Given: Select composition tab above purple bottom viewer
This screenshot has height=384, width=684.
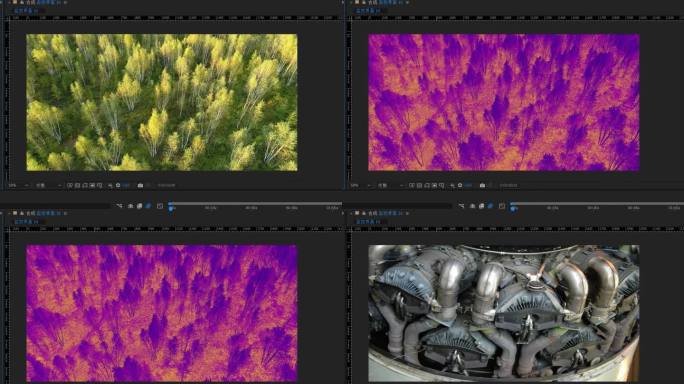Looking at the screenshot, I should pos(26,222).
